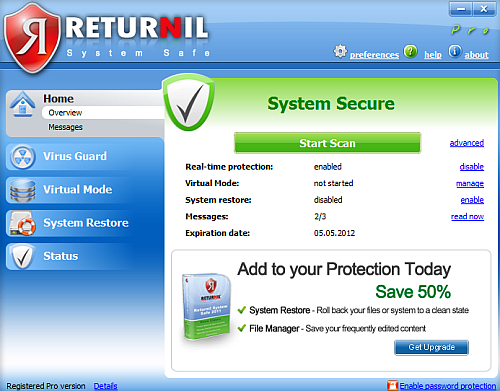Screen dimensions: 500x391
Task: Click the Registered Pro version text
Action: click(x=46, y=386)
